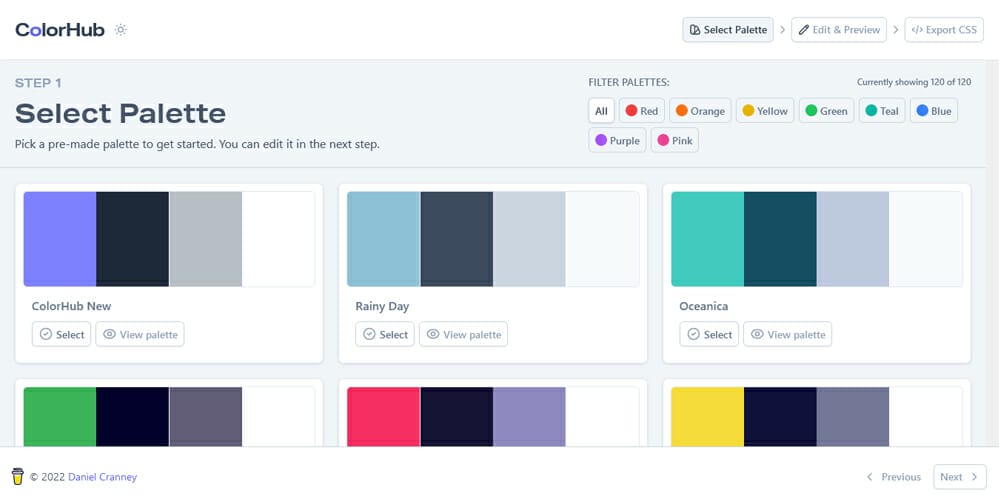This screenshot has height=500, width=1000.
Task: Select the Oceanica palette
Action: (709, 334)
